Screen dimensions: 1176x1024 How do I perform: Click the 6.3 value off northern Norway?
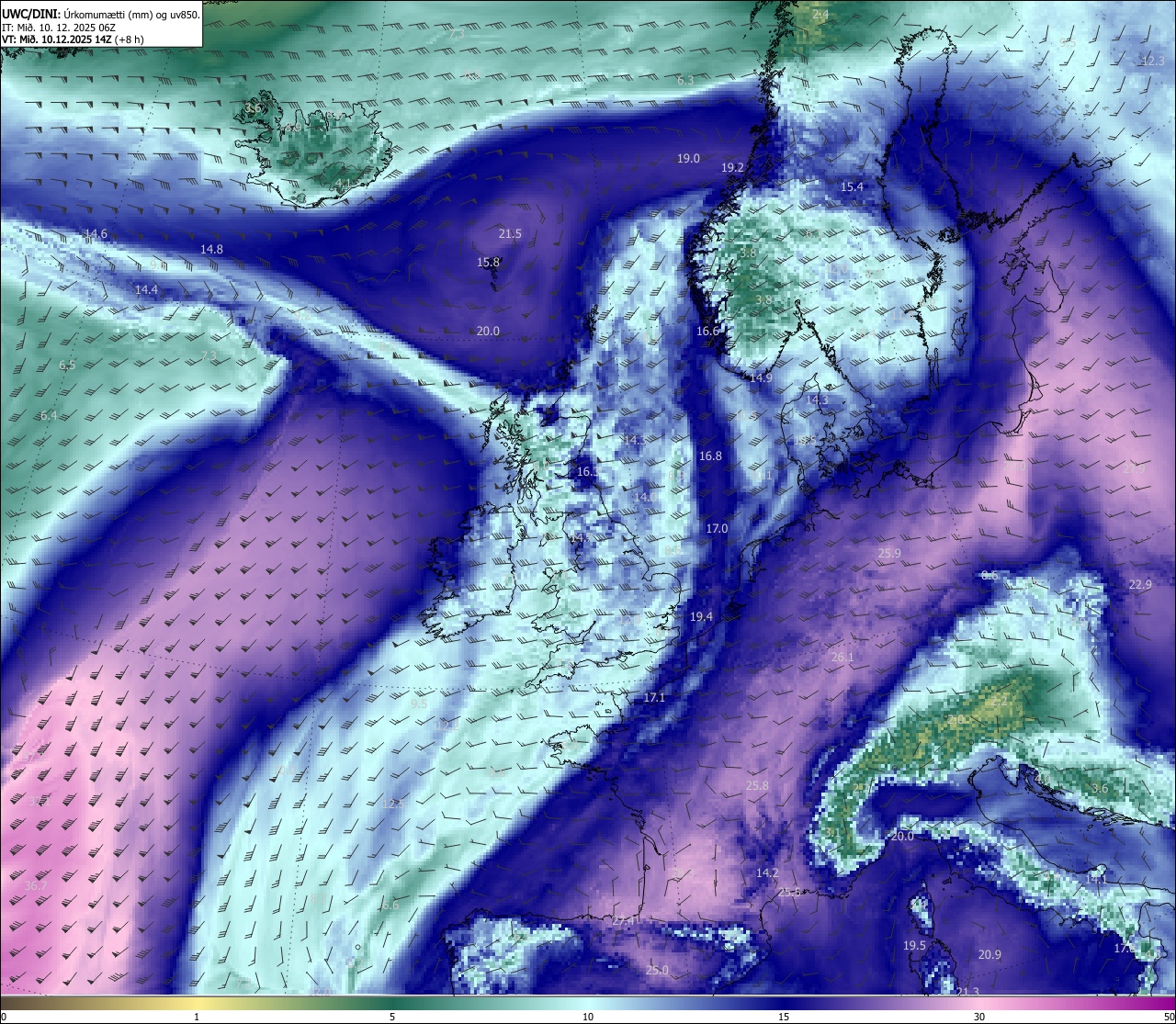coord(685,81)
